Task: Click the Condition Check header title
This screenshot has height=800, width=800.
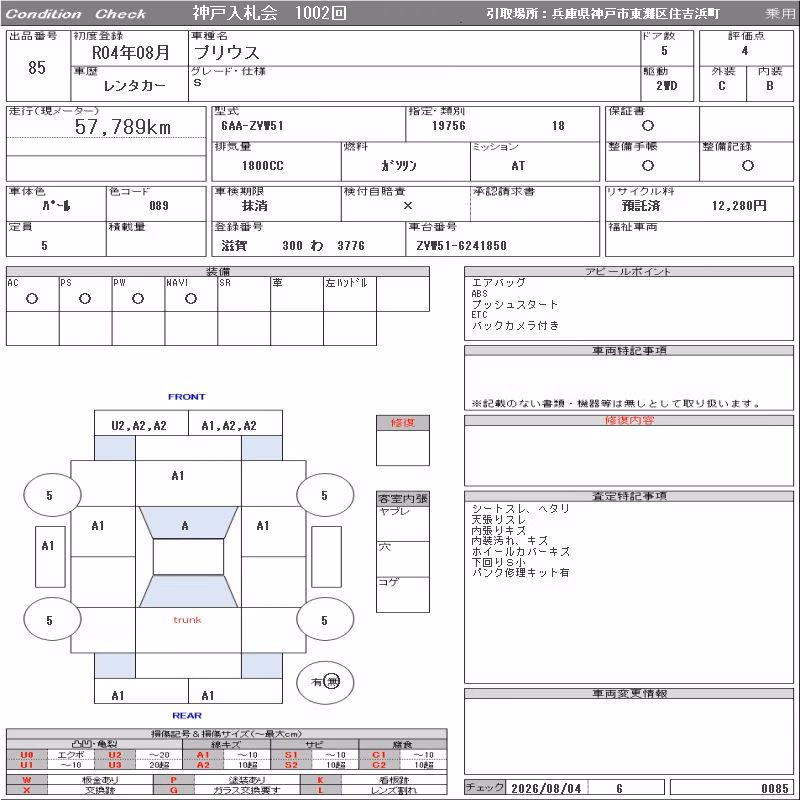Action: [76, 14]
